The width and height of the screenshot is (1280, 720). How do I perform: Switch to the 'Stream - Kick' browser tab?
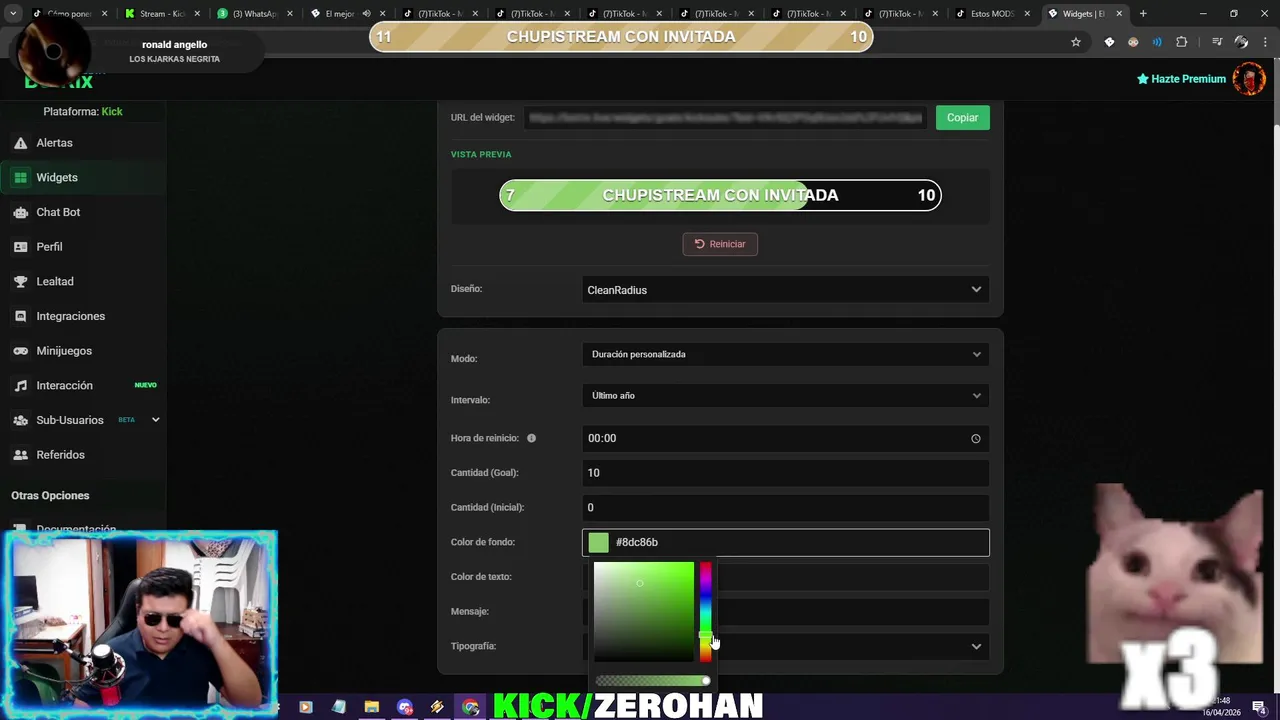(162, 14)
